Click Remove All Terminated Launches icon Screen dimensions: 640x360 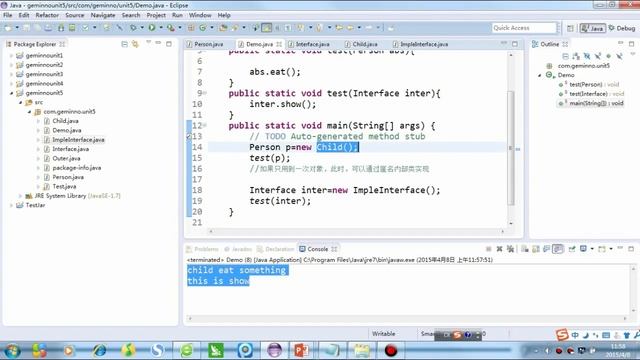click(x=510, y=249)
